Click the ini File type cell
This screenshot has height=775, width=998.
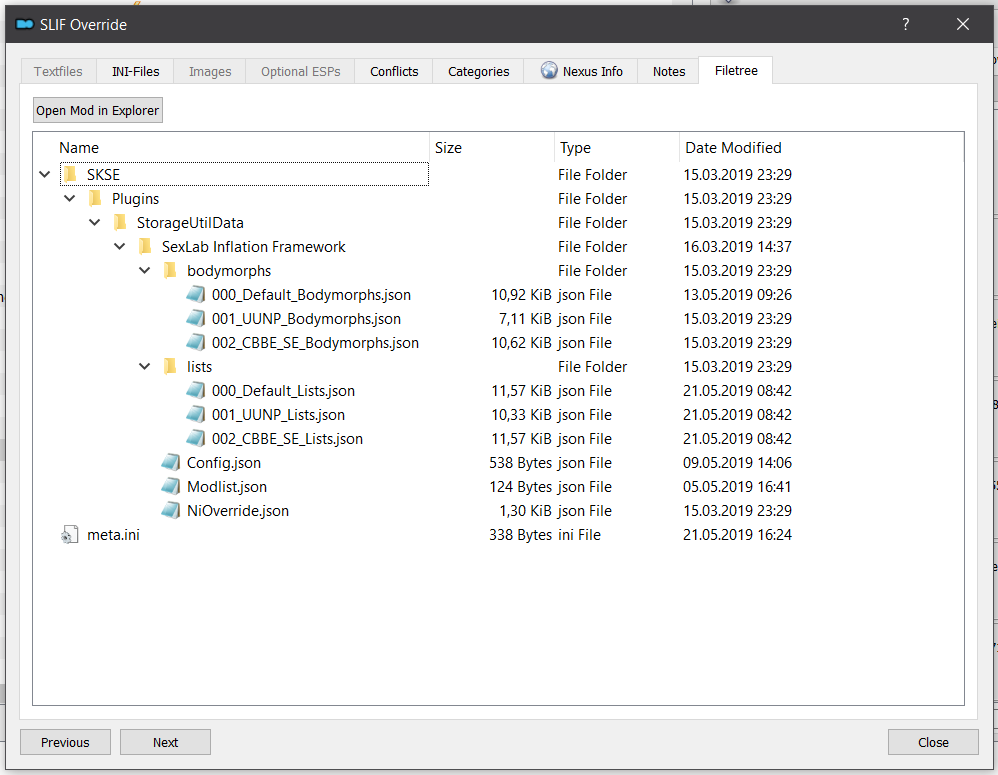(x=579, y=534)
